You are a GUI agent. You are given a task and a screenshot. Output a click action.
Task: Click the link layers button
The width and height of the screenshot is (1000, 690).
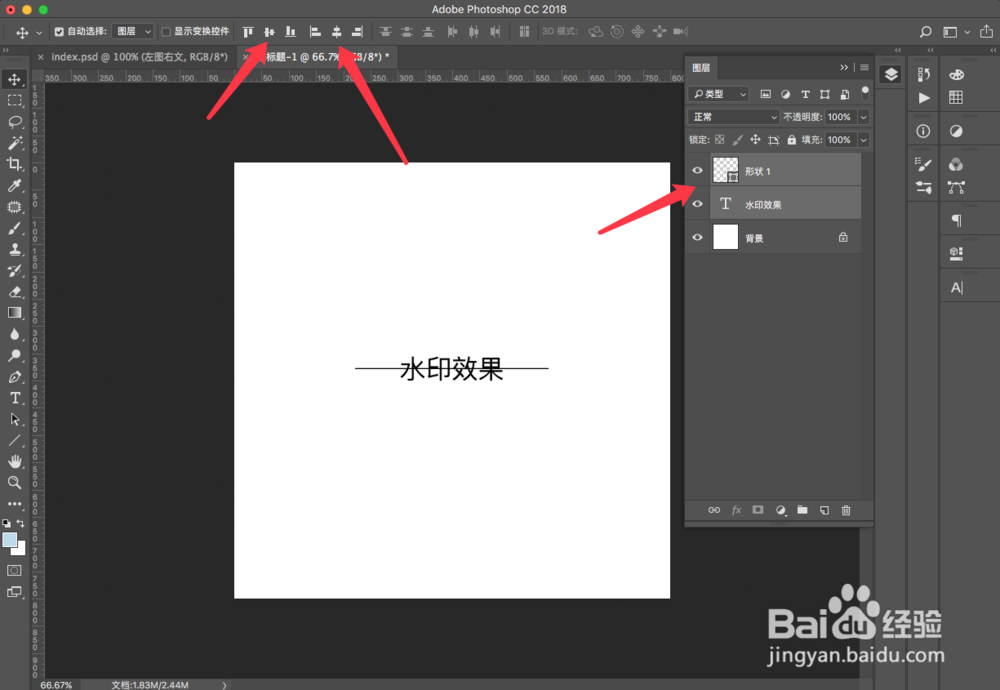coord(714,510)
